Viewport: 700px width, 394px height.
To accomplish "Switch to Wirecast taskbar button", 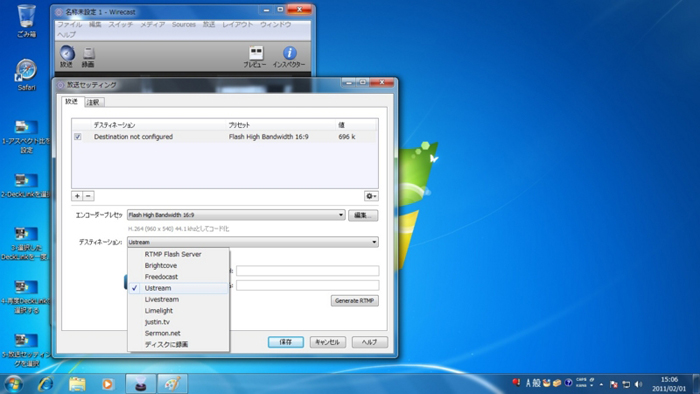I will pos(141,384).
